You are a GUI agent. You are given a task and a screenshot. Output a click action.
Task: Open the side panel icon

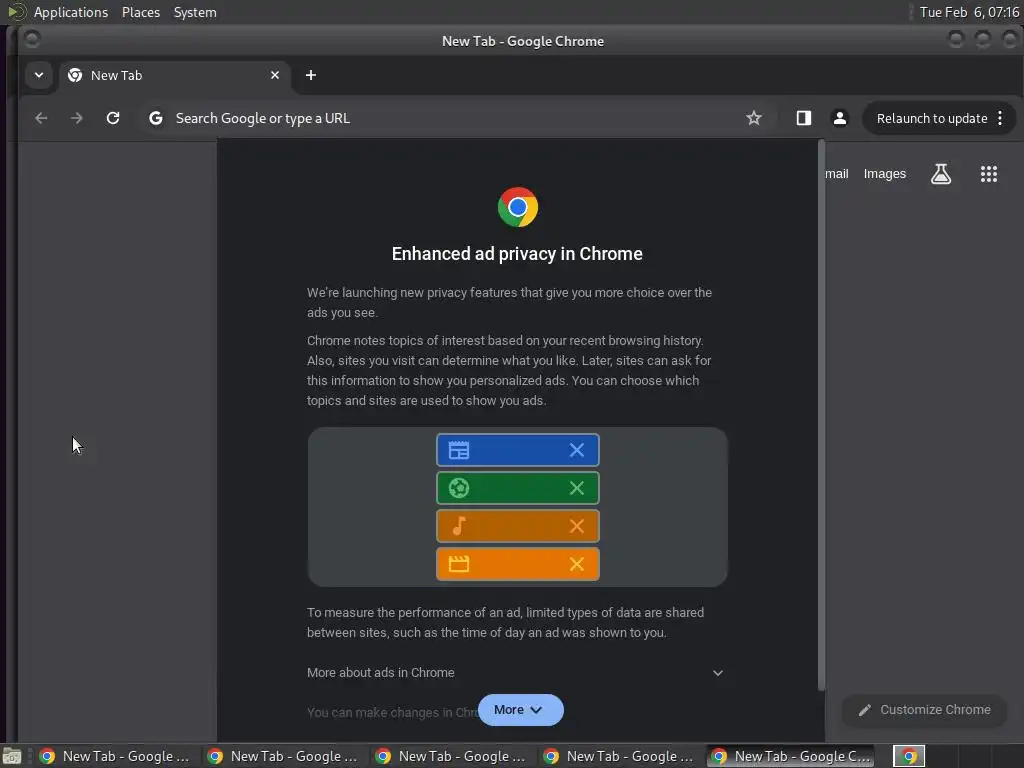coord(804,118)
